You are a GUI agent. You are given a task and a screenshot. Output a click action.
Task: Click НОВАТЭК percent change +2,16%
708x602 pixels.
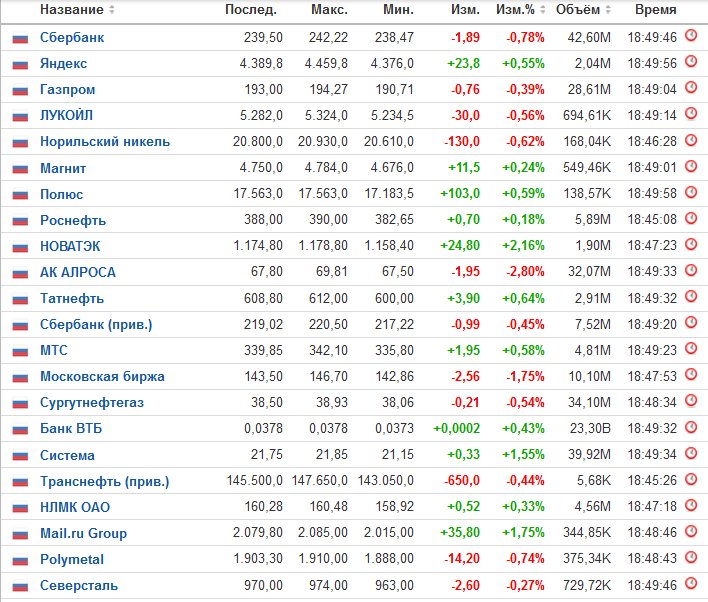(x=523, y=246)
